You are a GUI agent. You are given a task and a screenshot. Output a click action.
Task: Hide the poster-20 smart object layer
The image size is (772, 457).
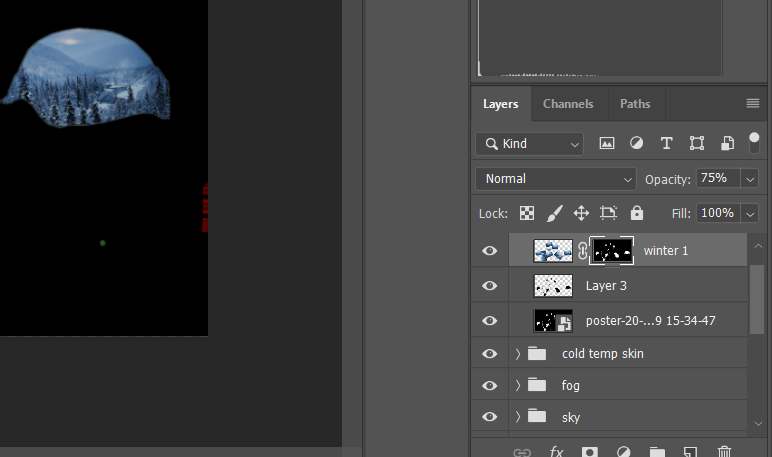point(489,321)
